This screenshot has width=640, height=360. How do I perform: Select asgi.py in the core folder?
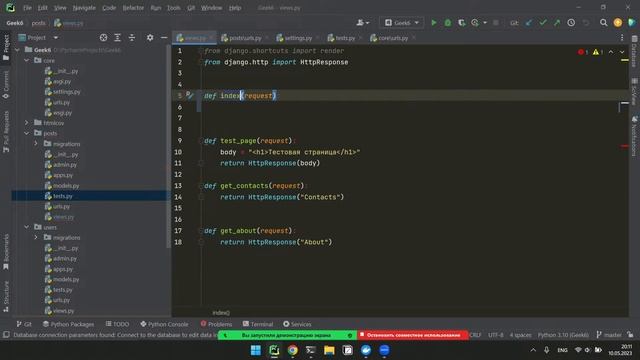coord(58,81)
